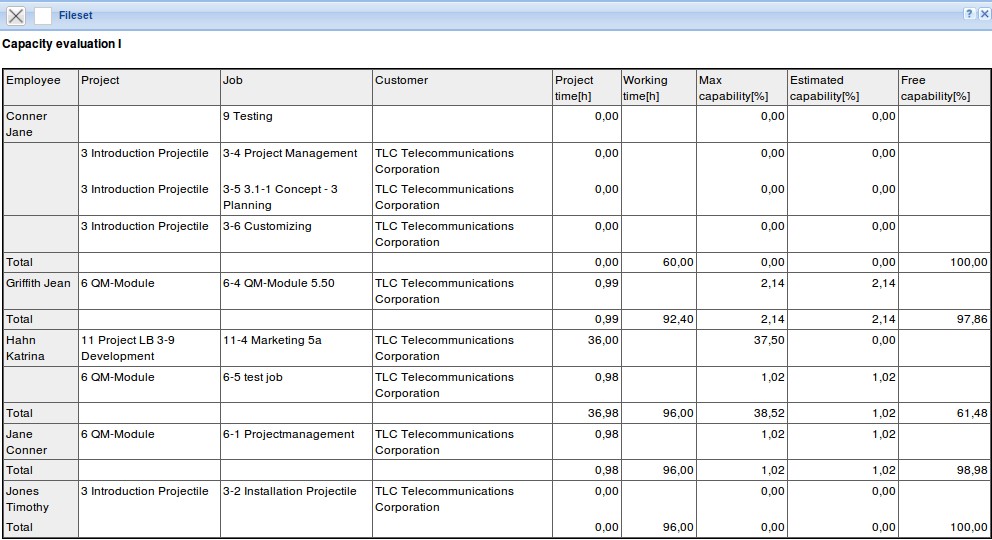The height and width of the screenshot is (540, 992).
Task: Click the Capacity evaluation I heading
Action: (x=62, y=44)
